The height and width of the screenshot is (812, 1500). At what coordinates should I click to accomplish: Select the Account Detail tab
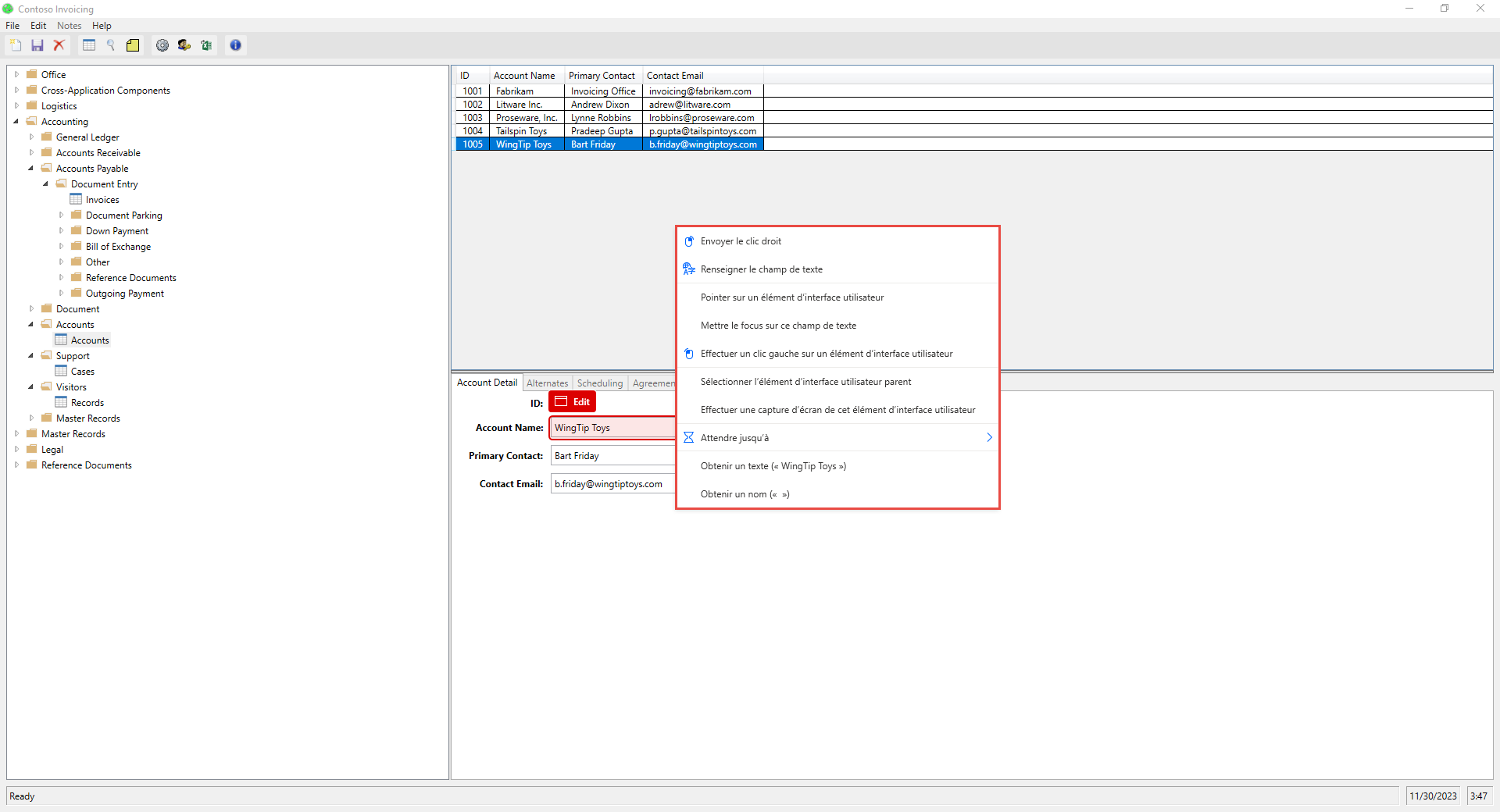click(487, 383)
